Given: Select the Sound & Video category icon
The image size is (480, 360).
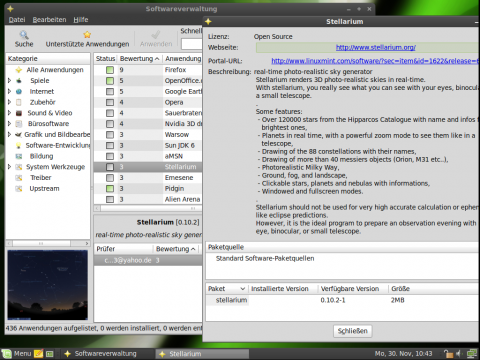Looking at the screenshot, I should (x=19, y=113).
